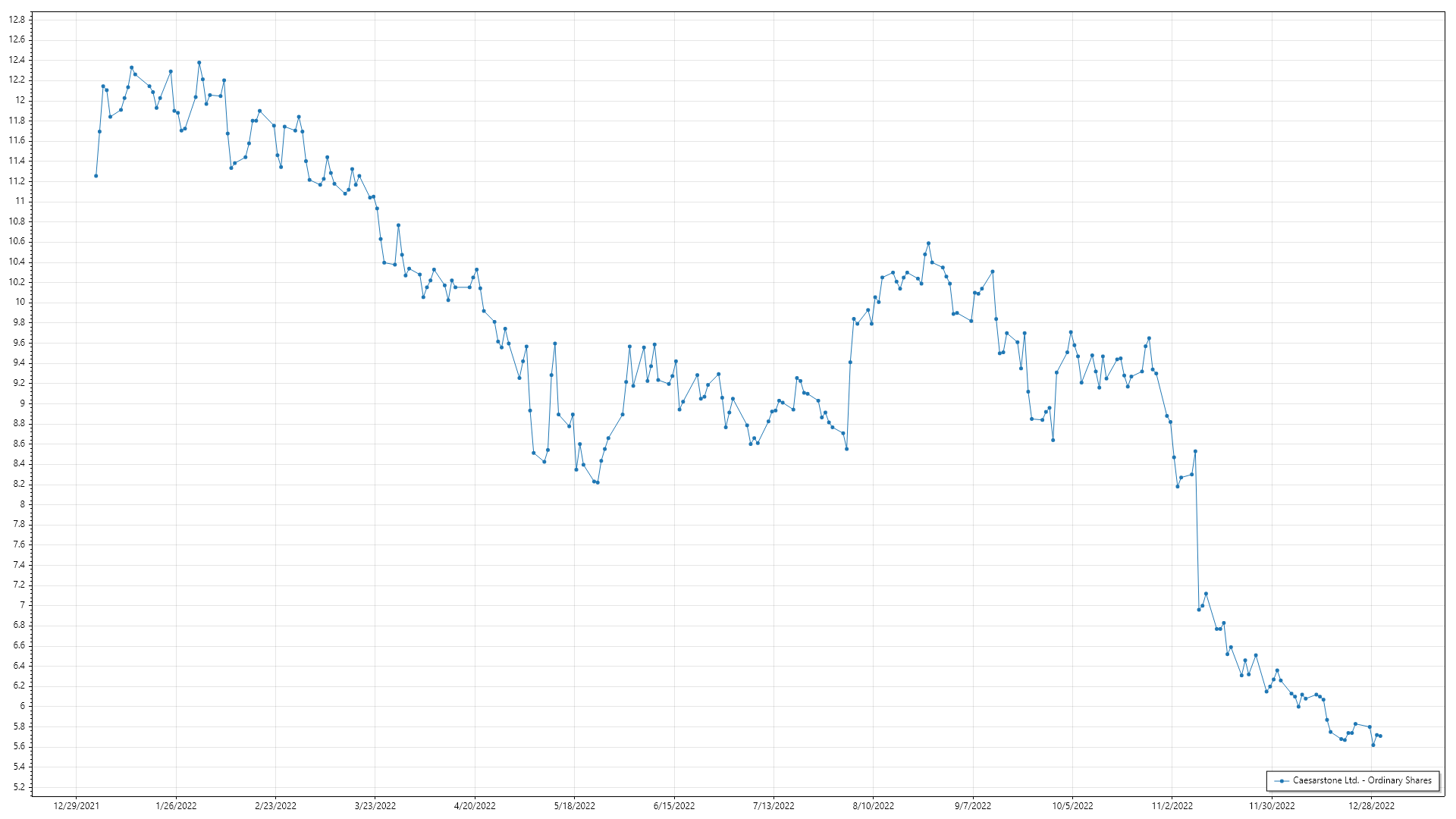Click the last data point at far right
This screenshot has height=819, width=1456.
(1380, 736)
